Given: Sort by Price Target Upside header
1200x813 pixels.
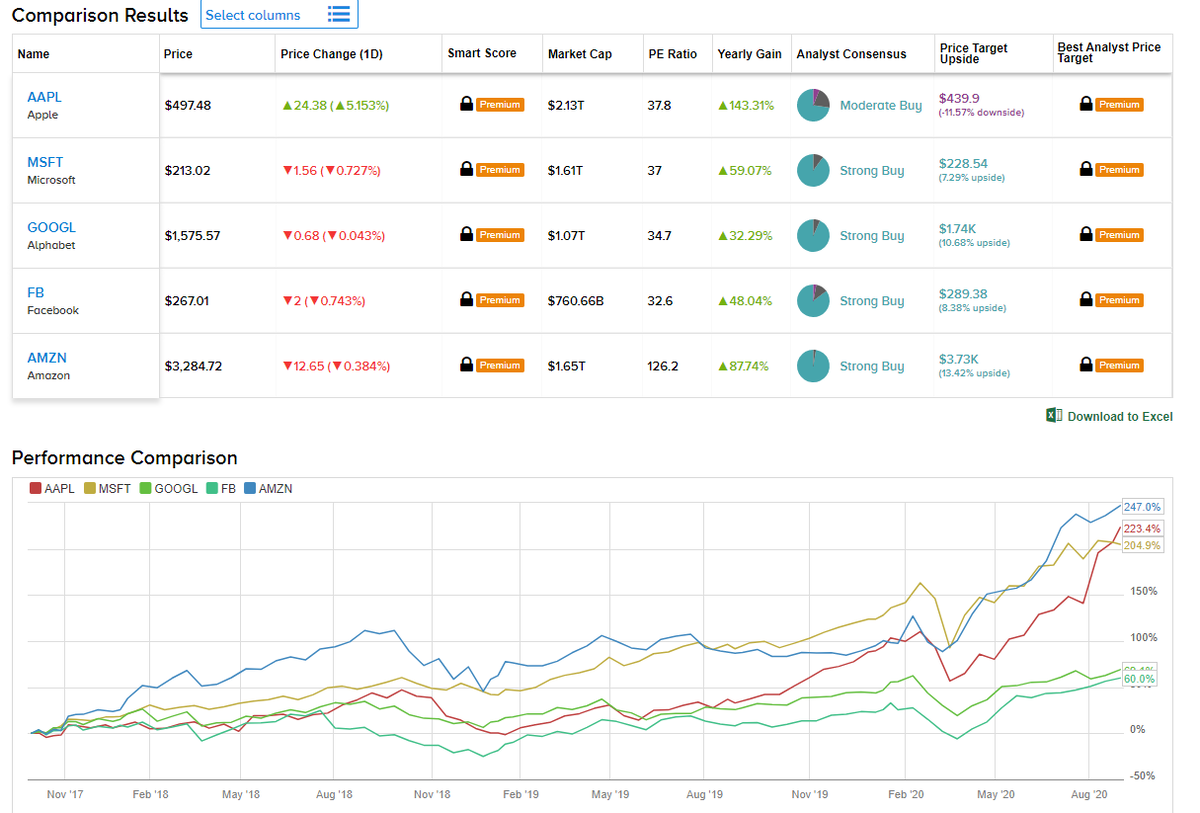Looking at the screenshot, I should [974, 53].
